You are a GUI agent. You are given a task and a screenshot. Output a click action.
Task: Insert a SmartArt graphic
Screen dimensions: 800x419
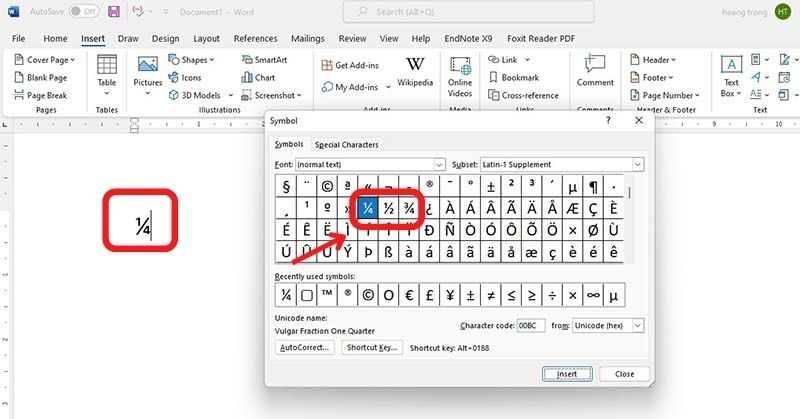[264, 60]
